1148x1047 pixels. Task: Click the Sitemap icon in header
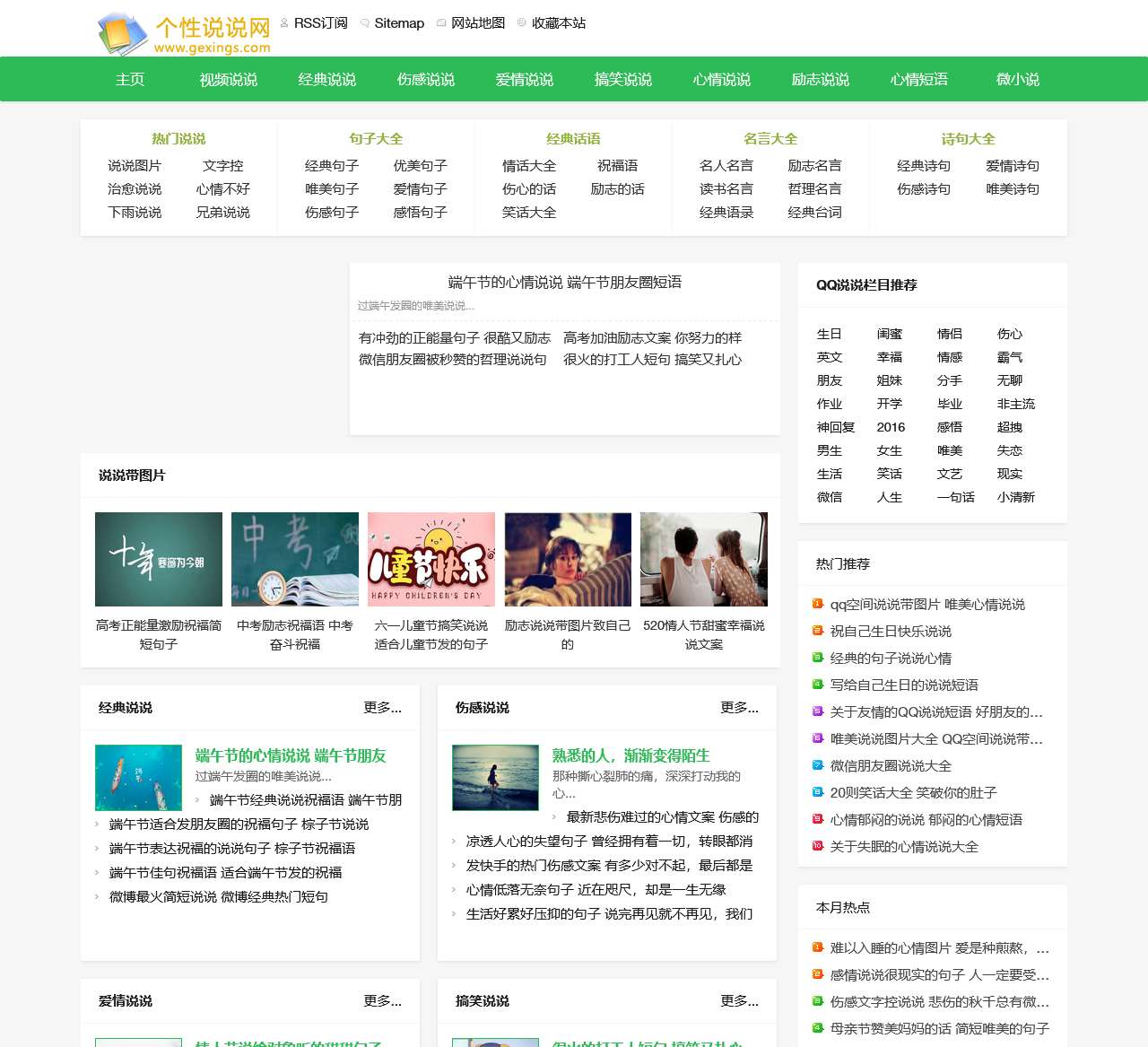pos(365,23)
